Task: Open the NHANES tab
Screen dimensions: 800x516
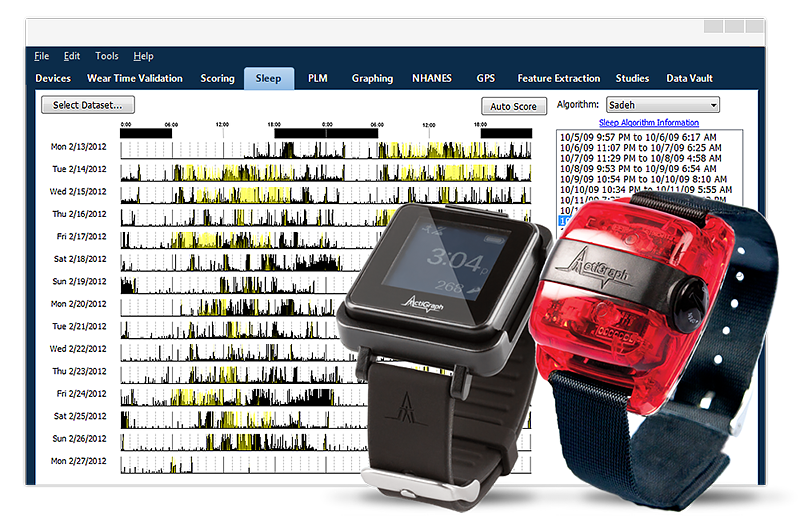Action: click(432, 78)
